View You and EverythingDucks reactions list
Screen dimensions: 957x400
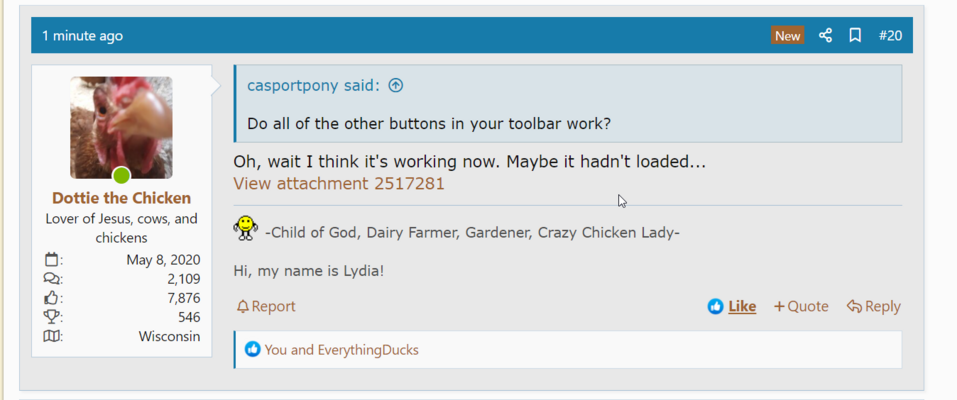(341, 350)
